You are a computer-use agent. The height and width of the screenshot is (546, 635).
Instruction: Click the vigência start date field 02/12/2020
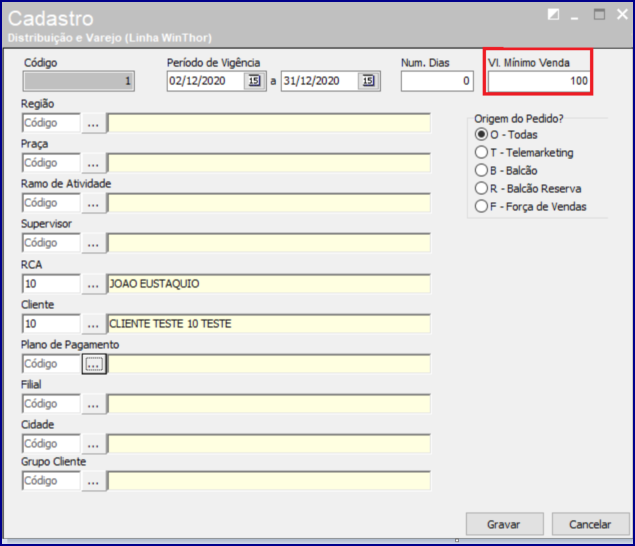pos(206,81)
